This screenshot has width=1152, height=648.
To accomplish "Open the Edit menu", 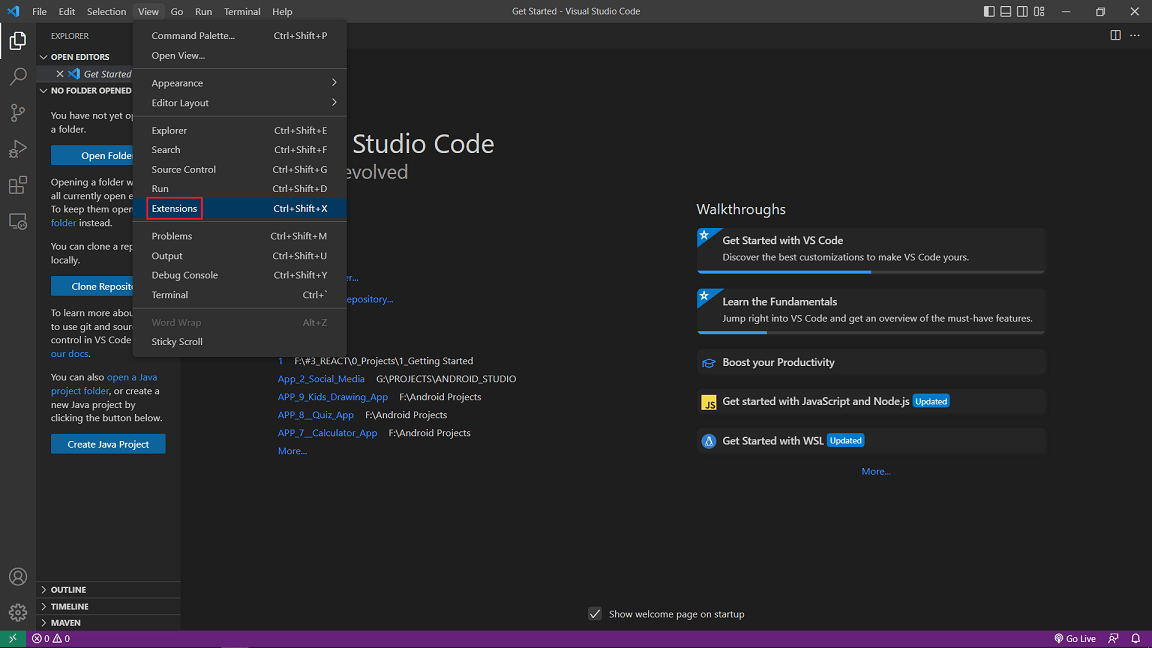I will click(67, 11).
